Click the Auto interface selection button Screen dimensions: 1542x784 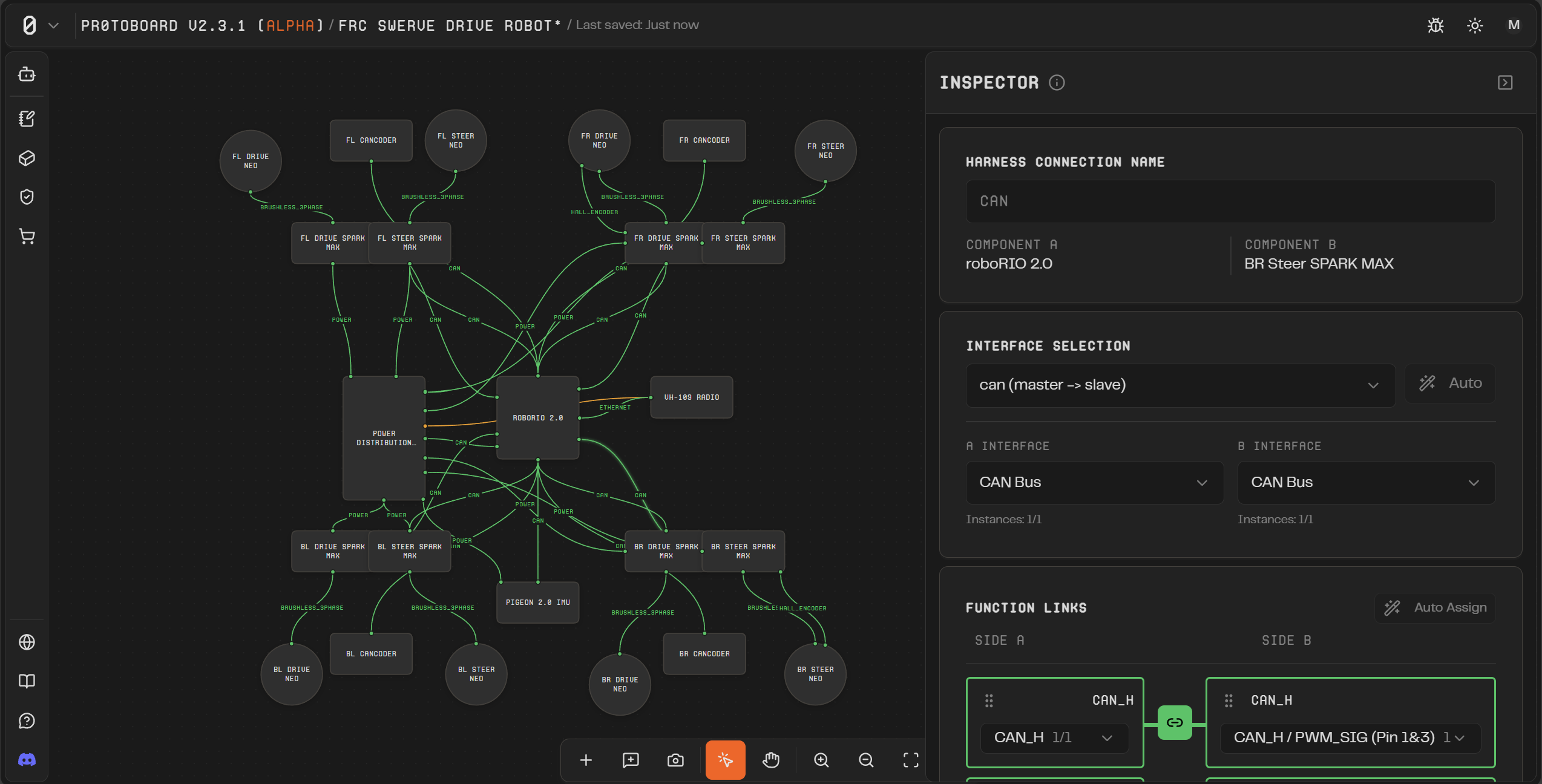click(1450, 383)
